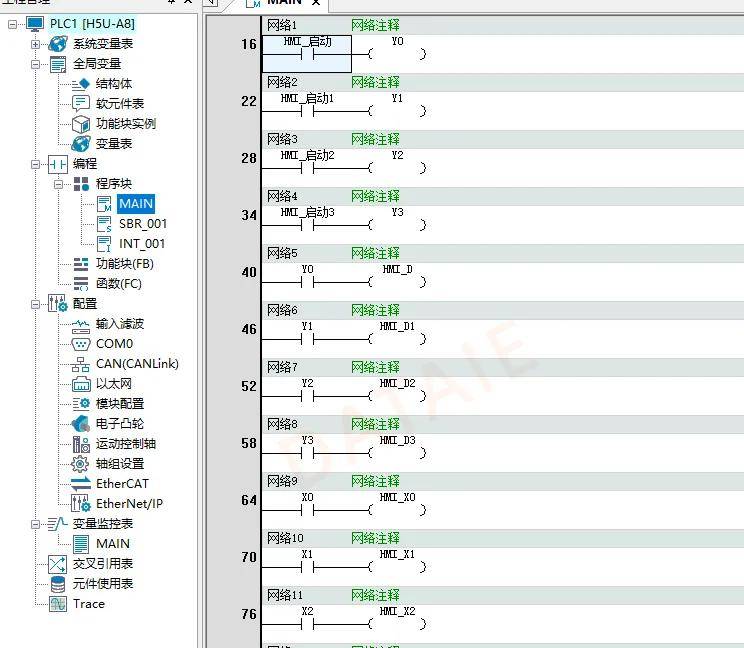Collapse the 程序块 tree node

[58, 184]
